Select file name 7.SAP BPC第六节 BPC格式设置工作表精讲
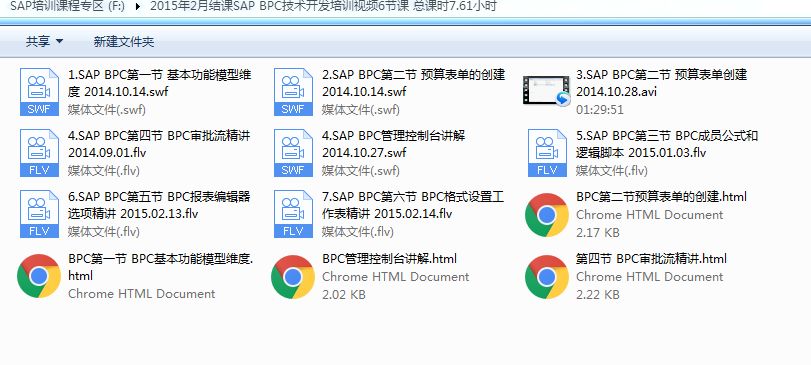 point(413,205)
